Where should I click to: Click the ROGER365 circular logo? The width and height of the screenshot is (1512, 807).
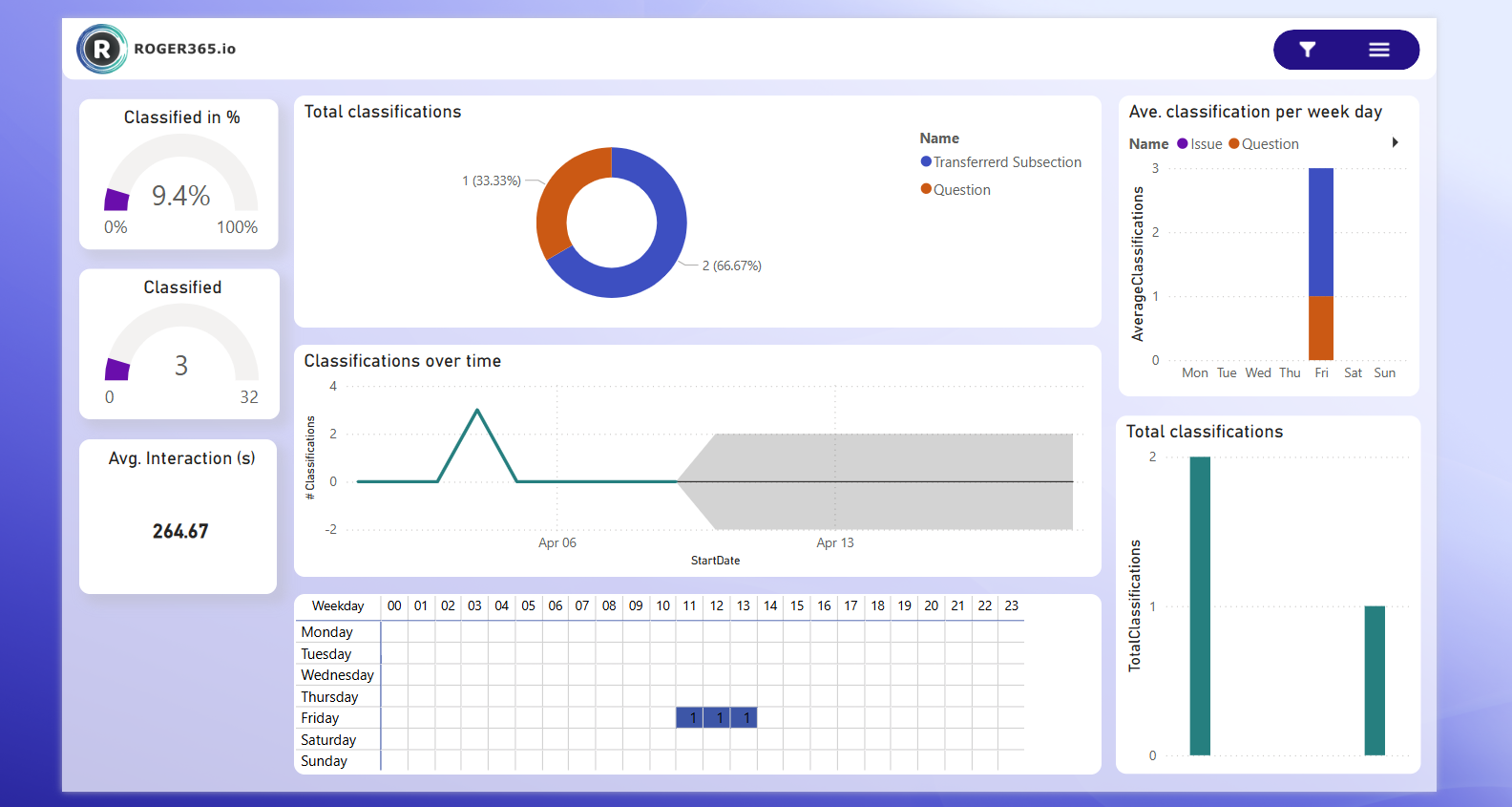(x=102, y=49)
